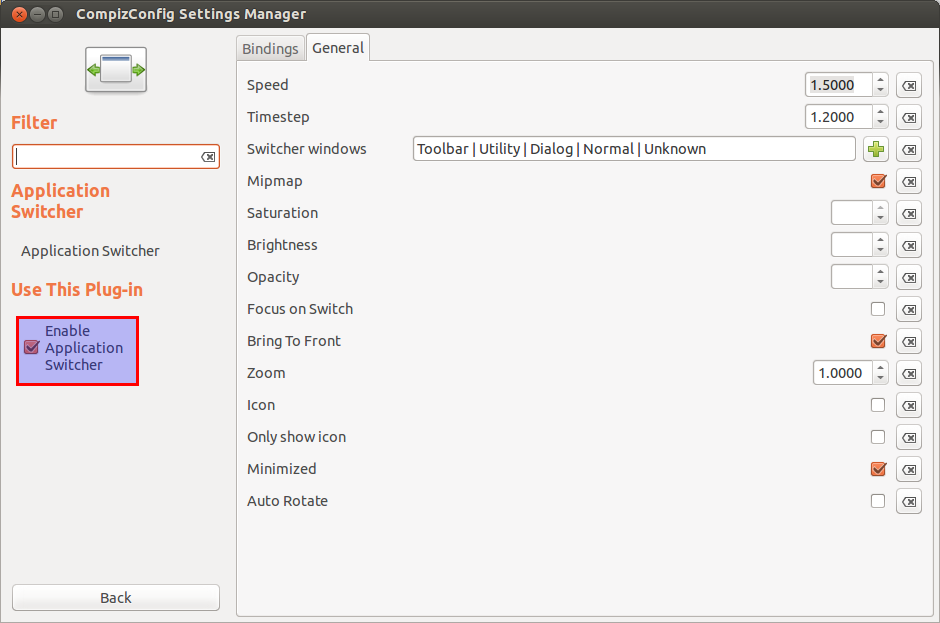Minimize the CompizConfig window
940x623 pixels.
click(x=37, y=14)
